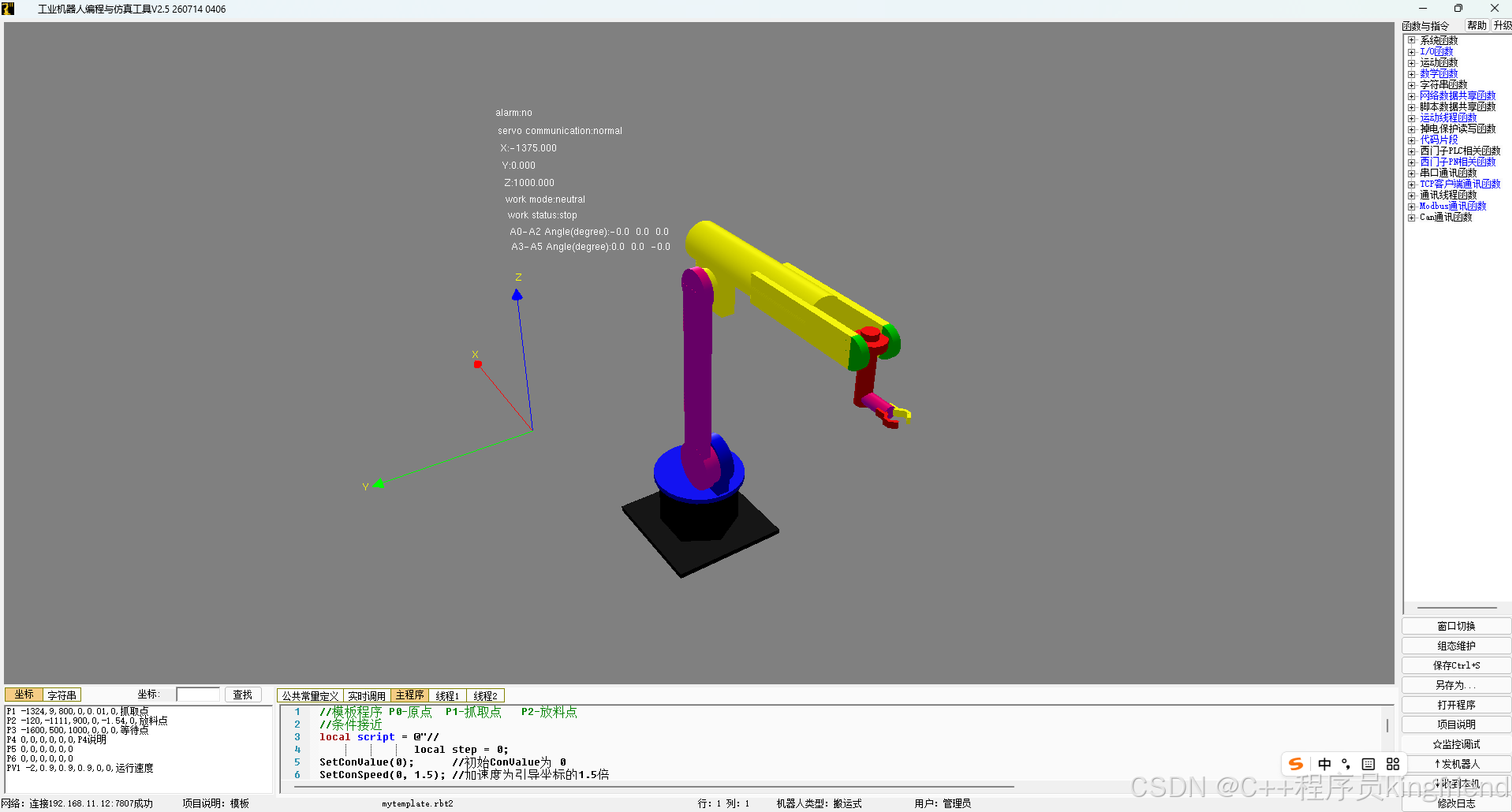Open the 公共常量定义 tab
This screenshot has width=1512, height=812.
310,696
